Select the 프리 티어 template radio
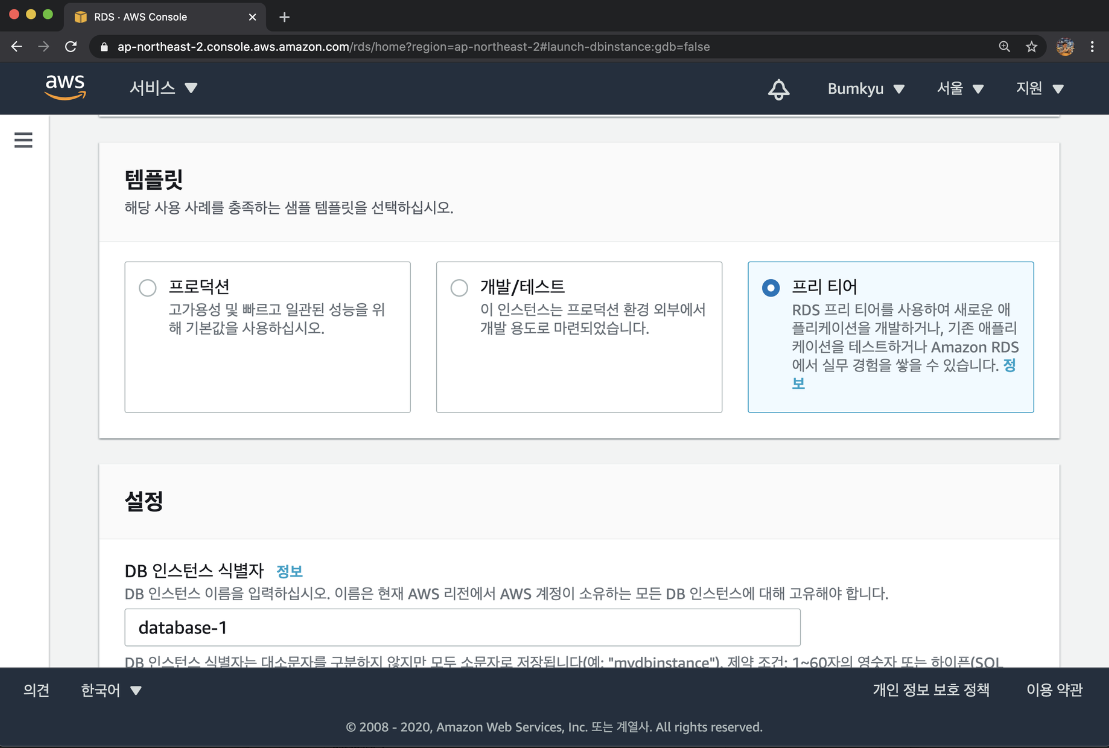 [x=771, y=288]
